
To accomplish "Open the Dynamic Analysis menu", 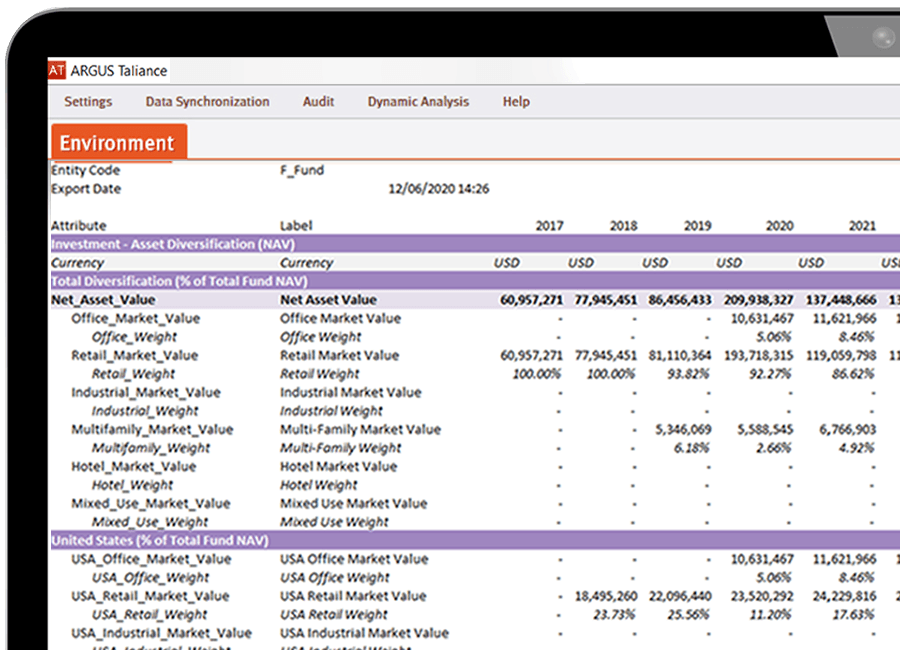I will [418, 102].
